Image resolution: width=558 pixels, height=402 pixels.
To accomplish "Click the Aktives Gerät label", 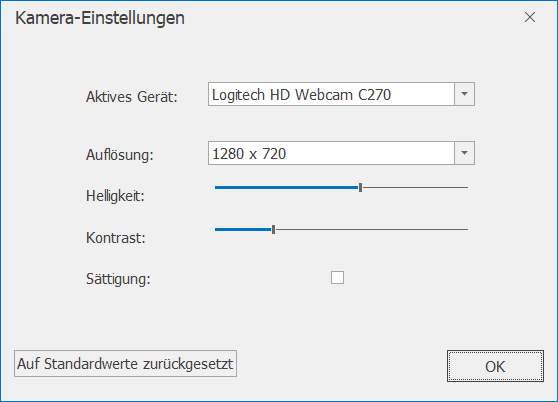I will pyautogui.click(x=132, y=97).
